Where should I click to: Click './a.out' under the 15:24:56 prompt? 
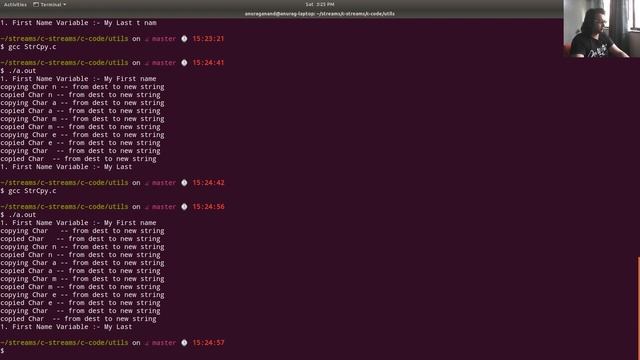pos(22,215)
